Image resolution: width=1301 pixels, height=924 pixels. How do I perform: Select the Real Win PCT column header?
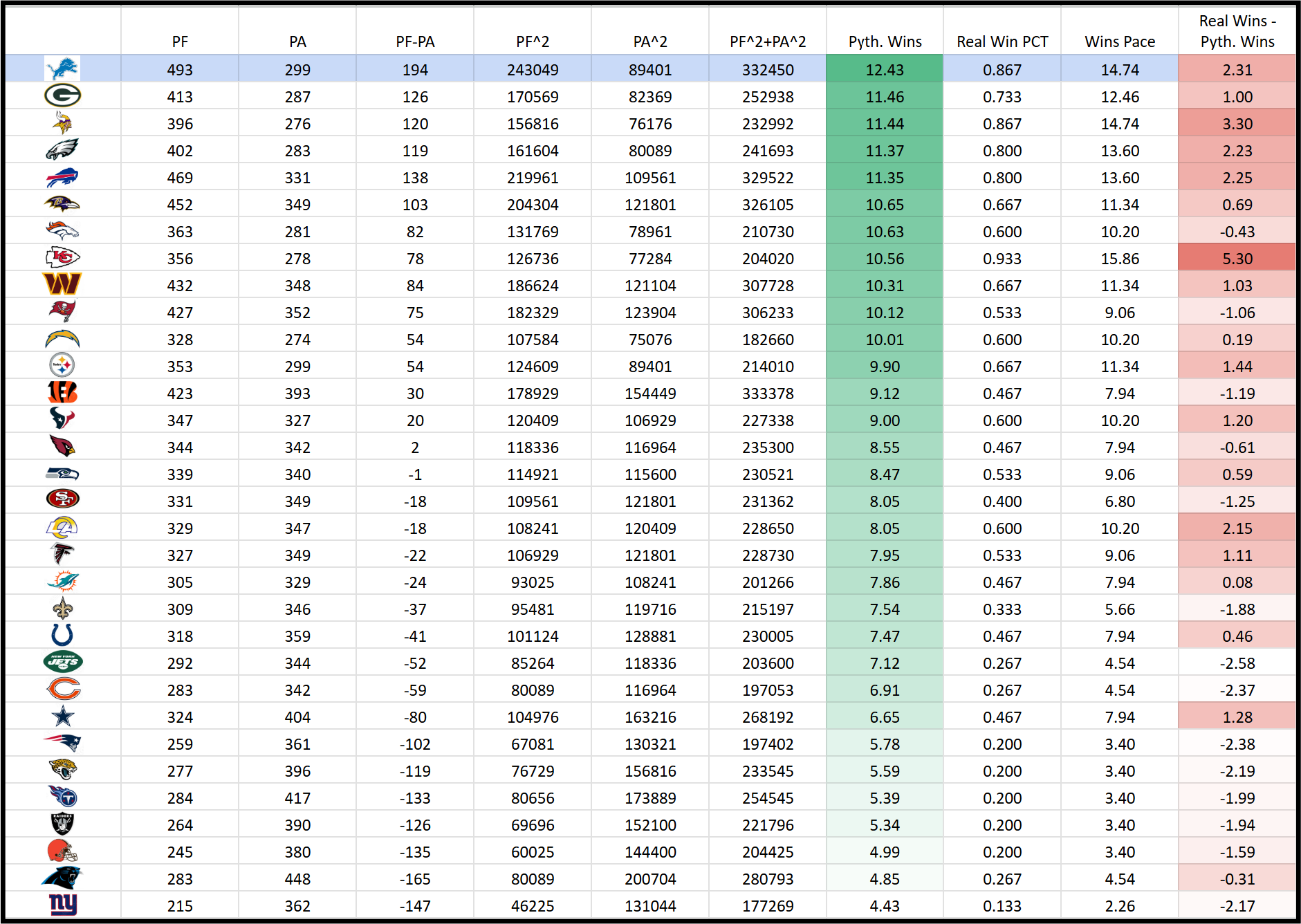[1002, 41]
